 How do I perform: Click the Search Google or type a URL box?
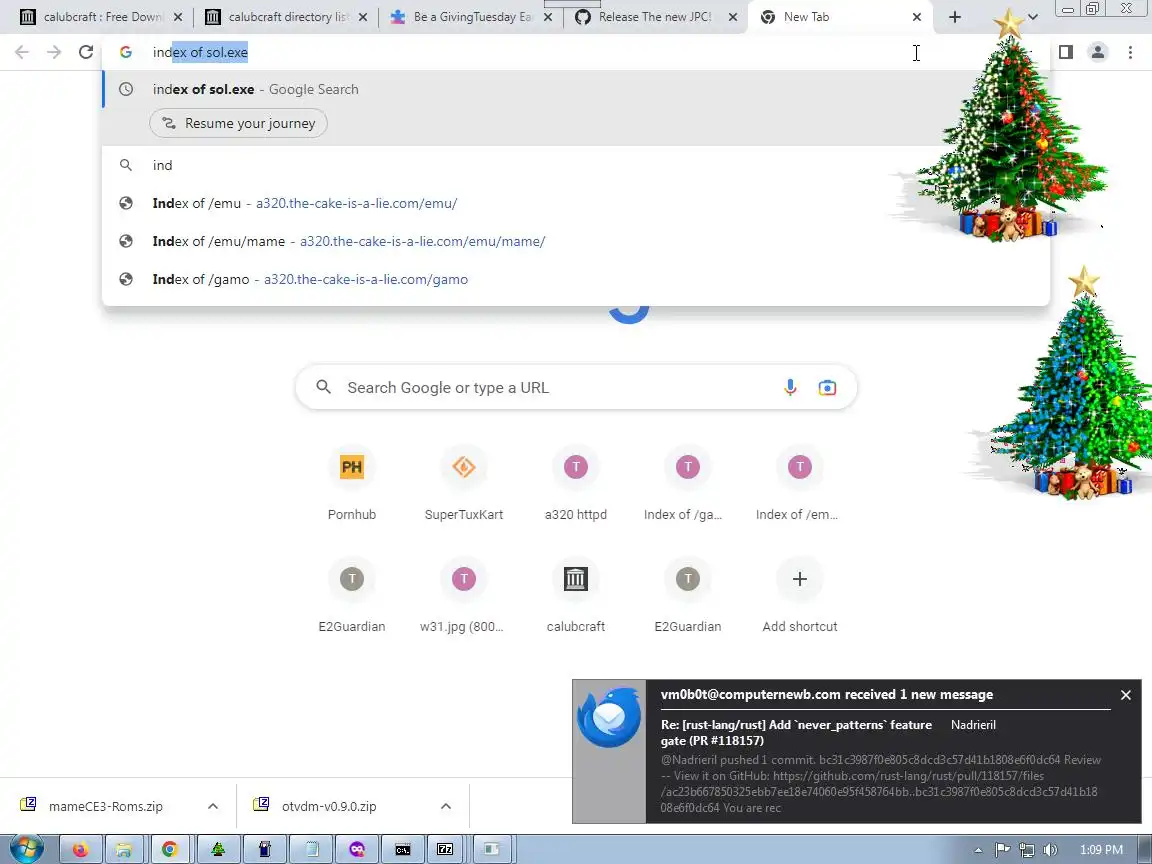[x=576, y=387]
